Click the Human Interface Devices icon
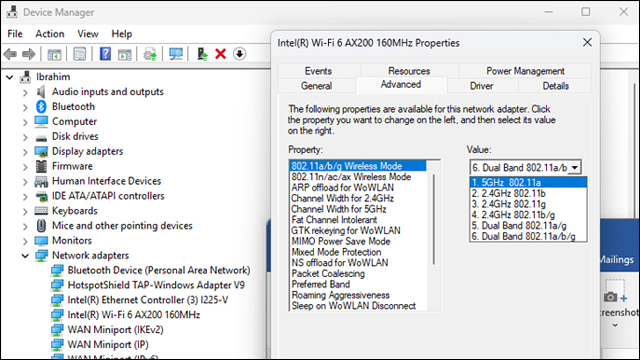The width and height of the screenshot is (640, 360). click(x=41, y=181)
